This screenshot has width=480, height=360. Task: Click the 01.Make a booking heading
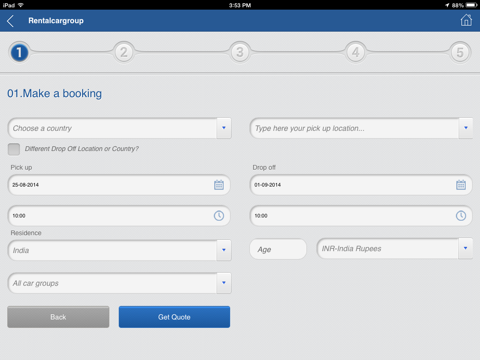coord(55,93)
